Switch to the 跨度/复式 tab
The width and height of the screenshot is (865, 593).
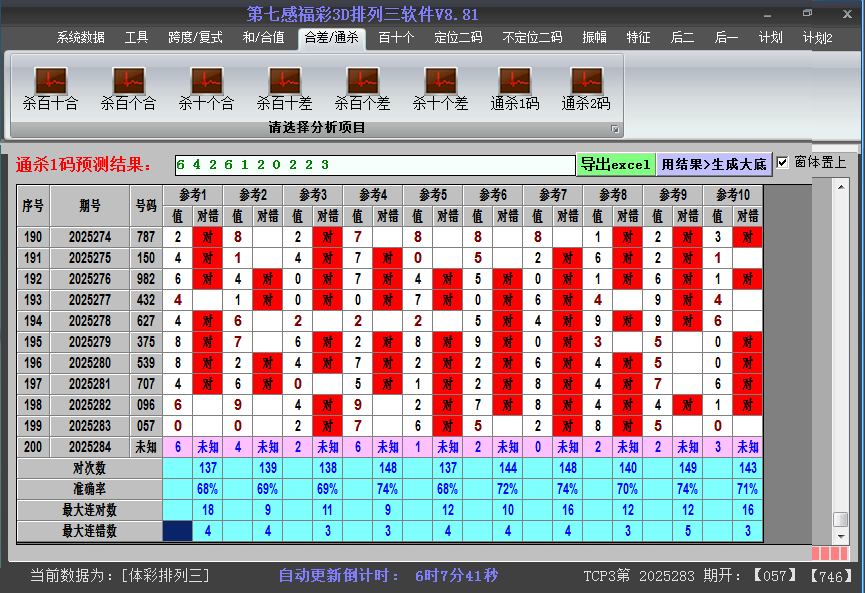(x=195, y=38)
